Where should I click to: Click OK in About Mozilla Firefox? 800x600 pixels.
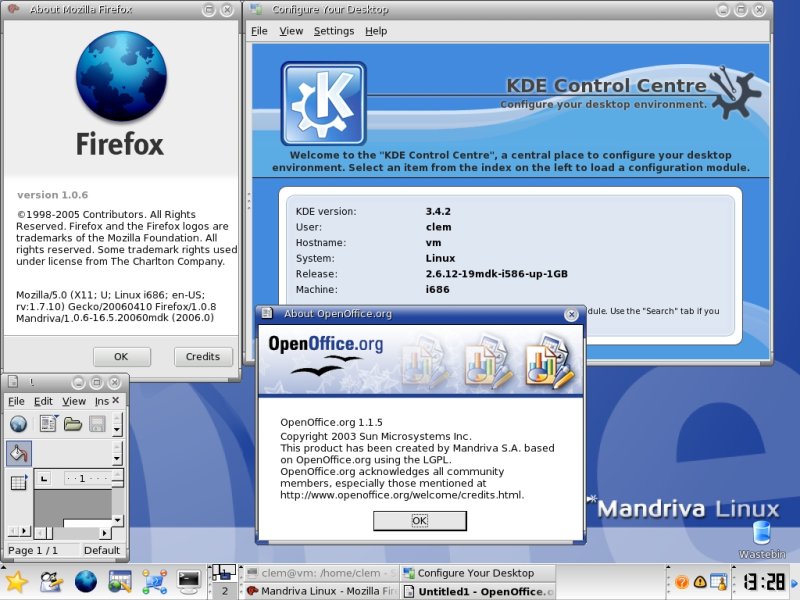pyautogui.click(x=121, y=357)
